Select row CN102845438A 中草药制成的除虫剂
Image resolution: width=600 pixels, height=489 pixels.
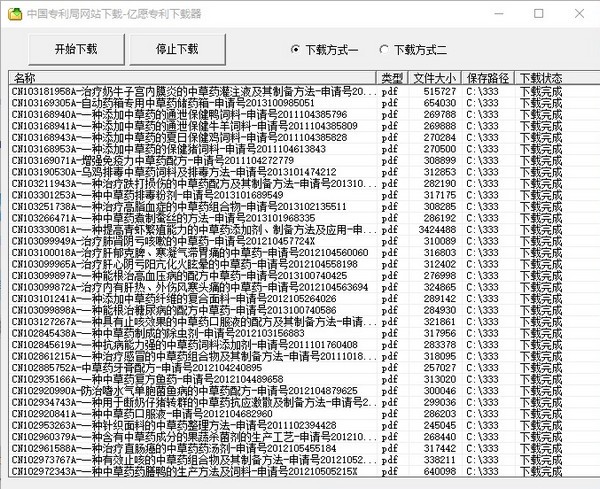click(304, 333)
